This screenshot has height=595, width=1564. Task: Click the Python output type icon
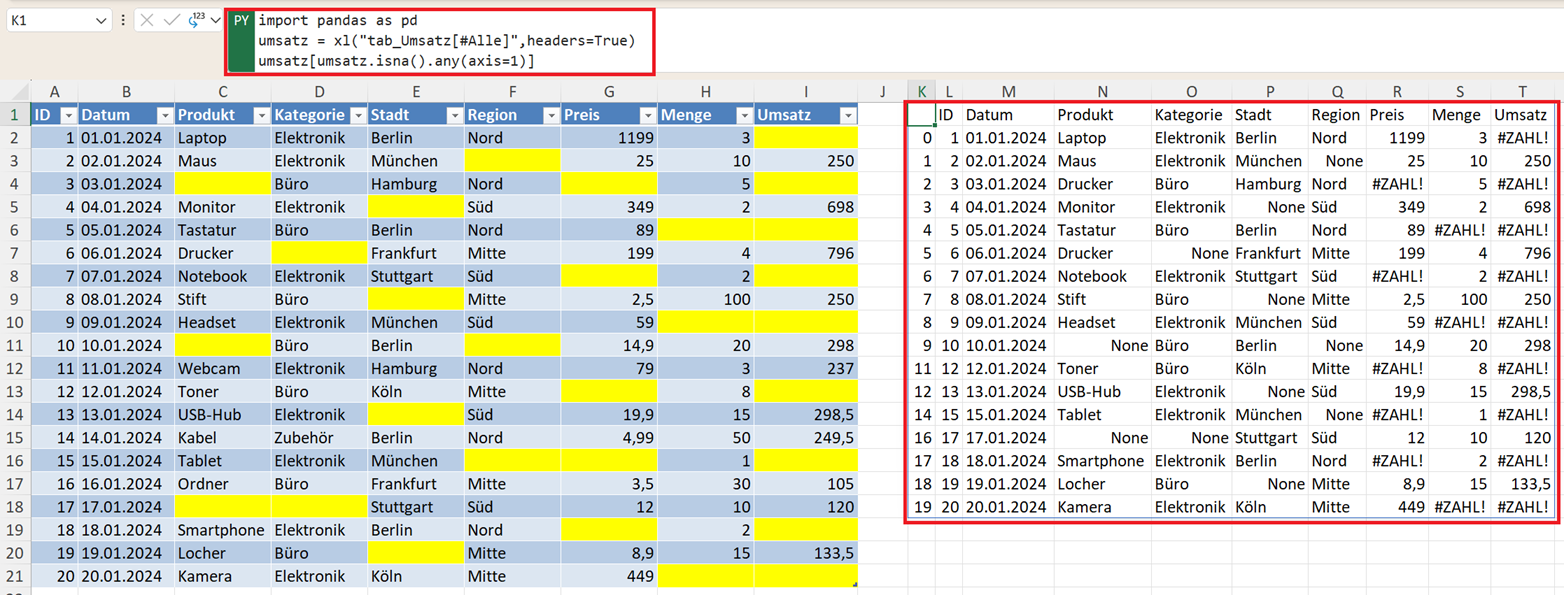[x=195, y=20]
